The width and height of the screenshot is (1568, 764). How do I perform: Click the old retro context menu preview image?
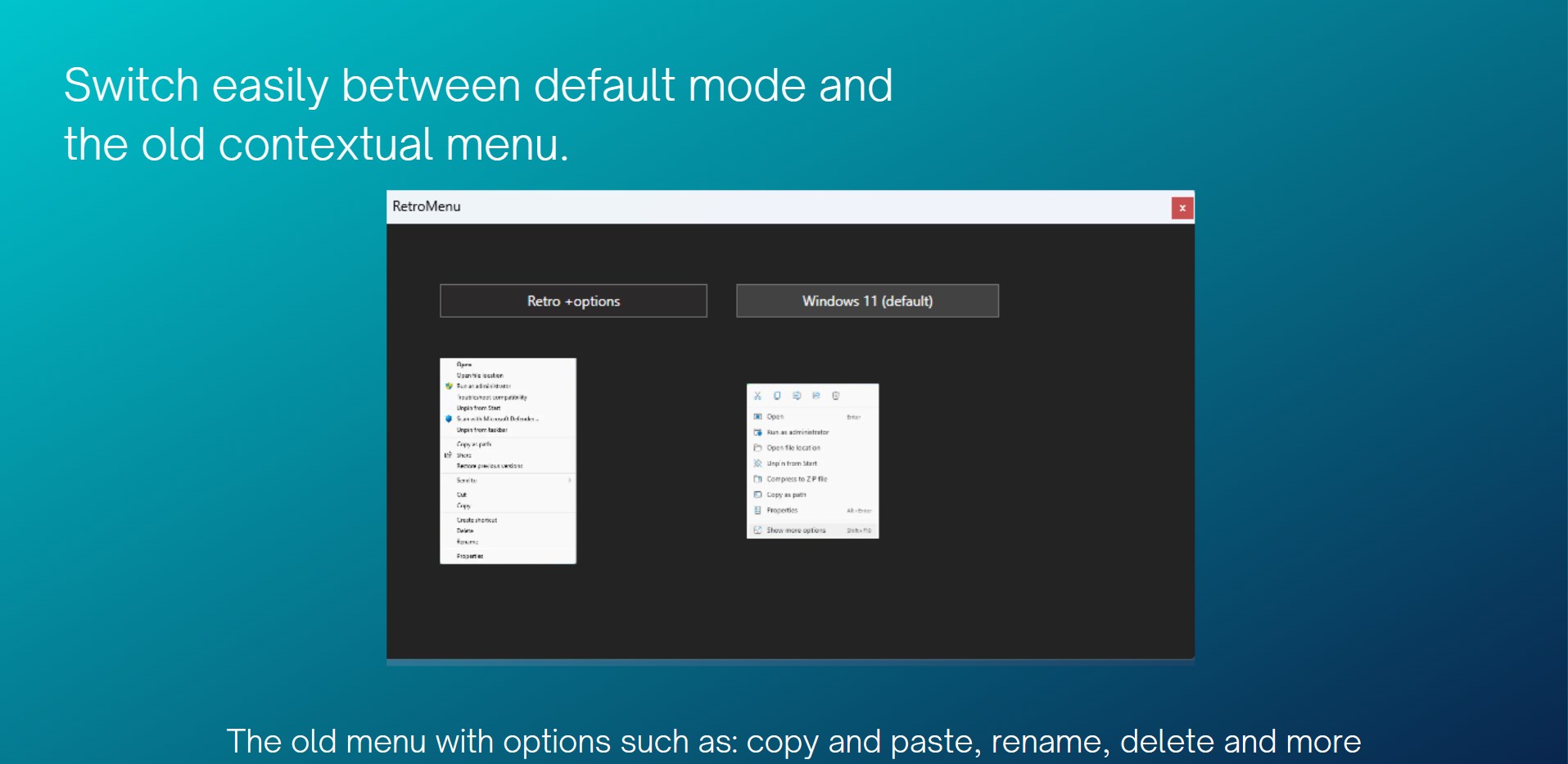508,461
